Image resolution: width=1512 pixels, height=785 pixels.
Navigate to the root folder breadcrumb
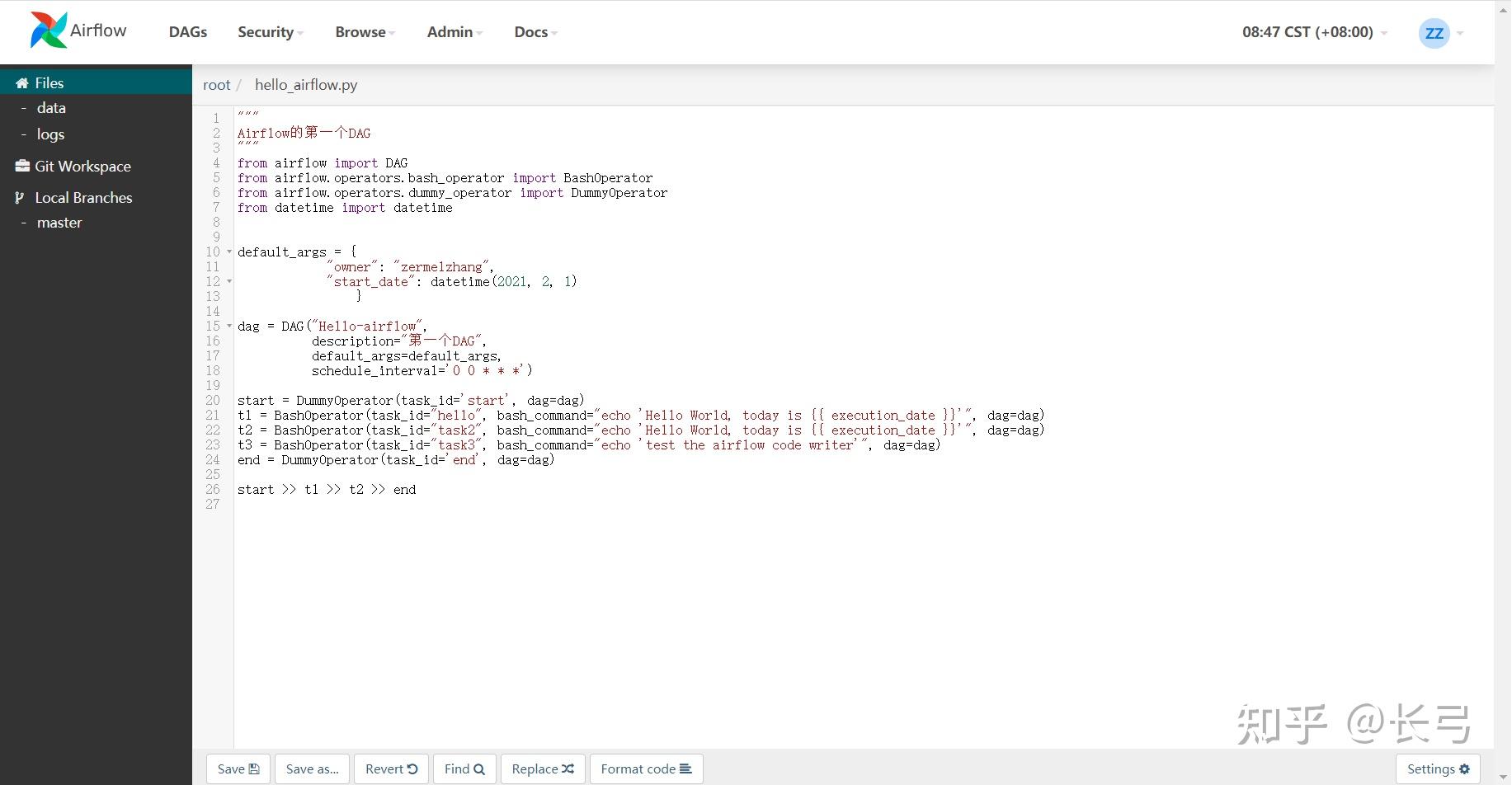[x=216, y=85]
